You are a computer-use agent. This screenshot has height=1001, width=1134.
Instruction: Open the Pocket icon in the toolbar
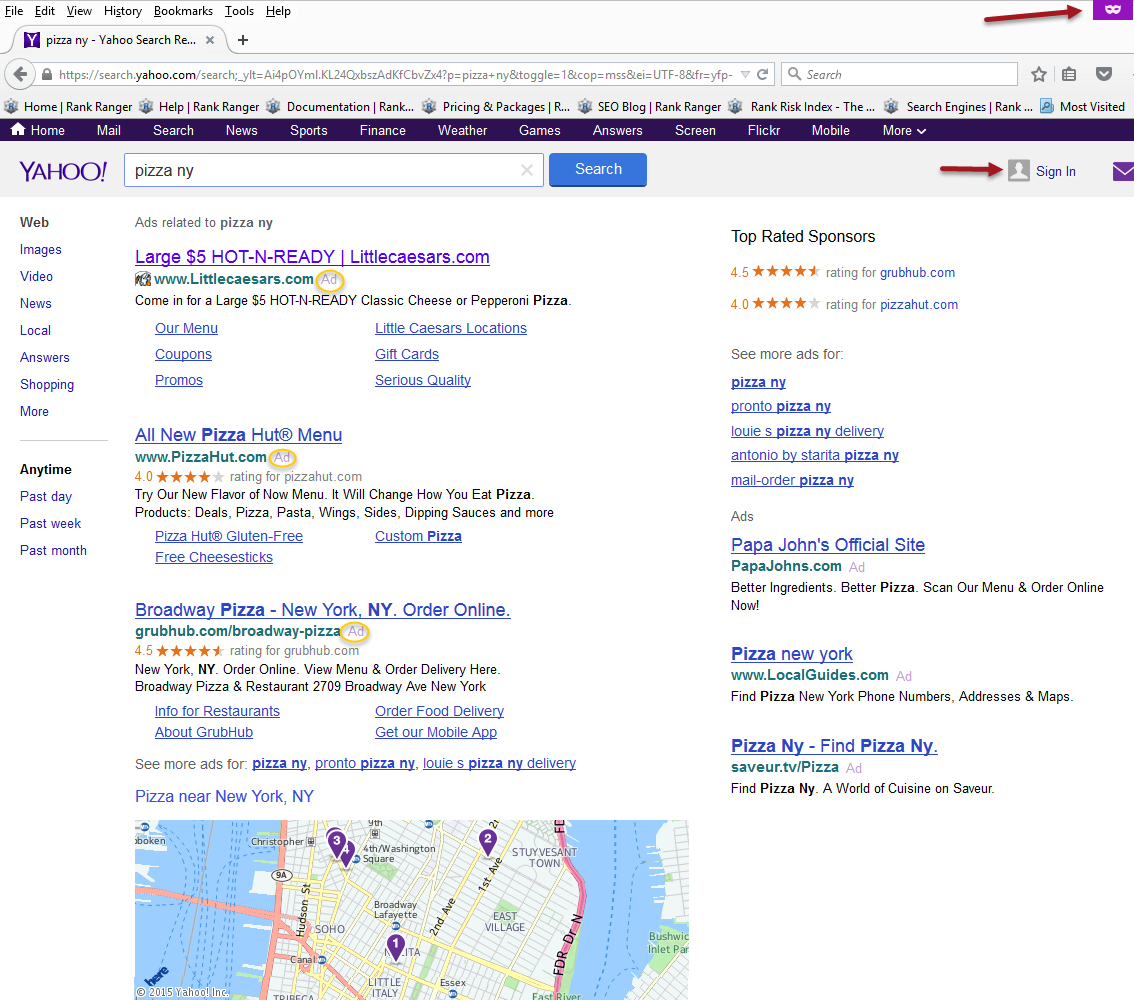pyautogui.click(x=1104, y=75)
